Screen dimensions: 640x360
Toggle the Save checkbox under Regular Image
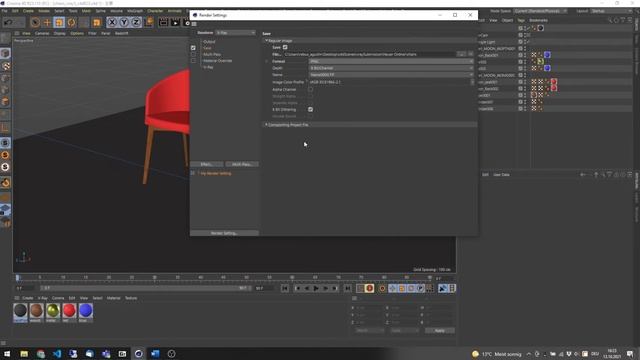[x=285, y=47]
